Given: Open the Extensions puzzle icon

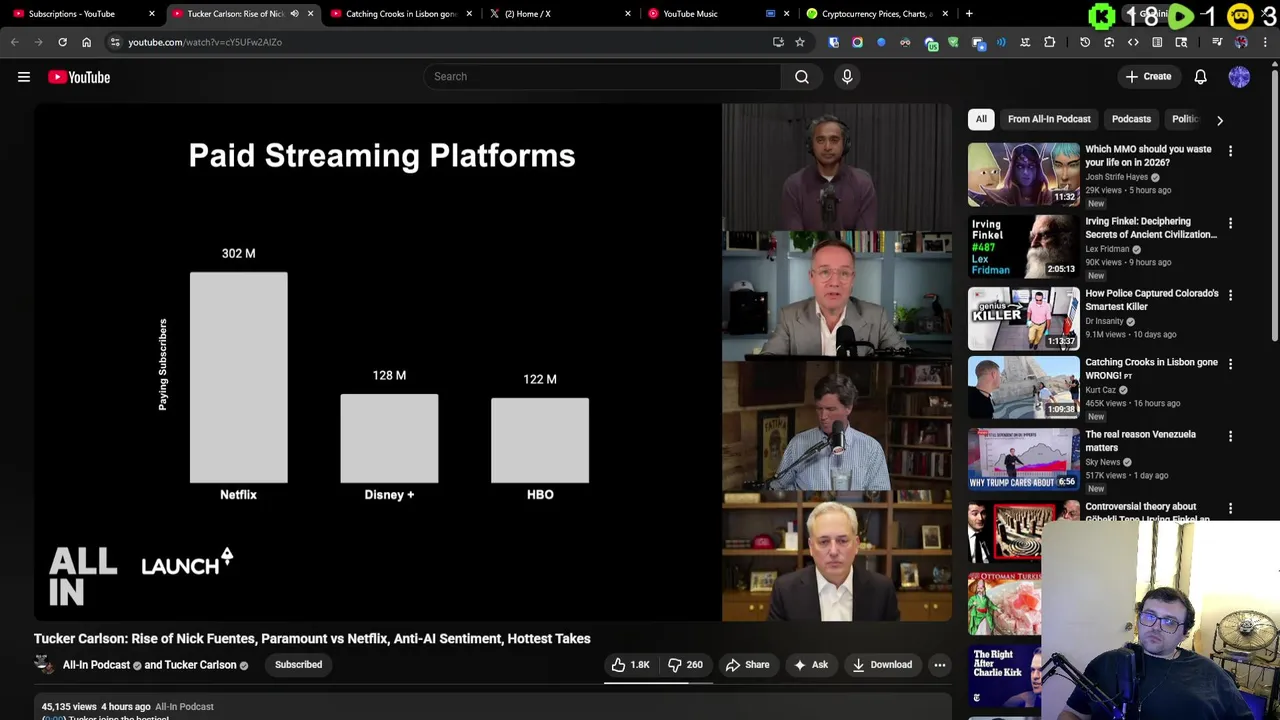Looking at the screenshot, I should point(1049,42).
